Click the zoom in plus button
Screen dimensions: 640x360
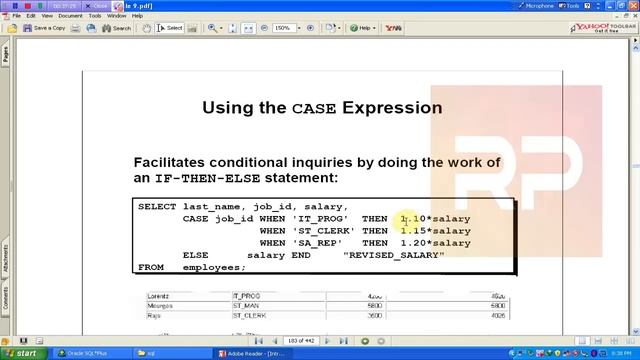click(311, 28)
